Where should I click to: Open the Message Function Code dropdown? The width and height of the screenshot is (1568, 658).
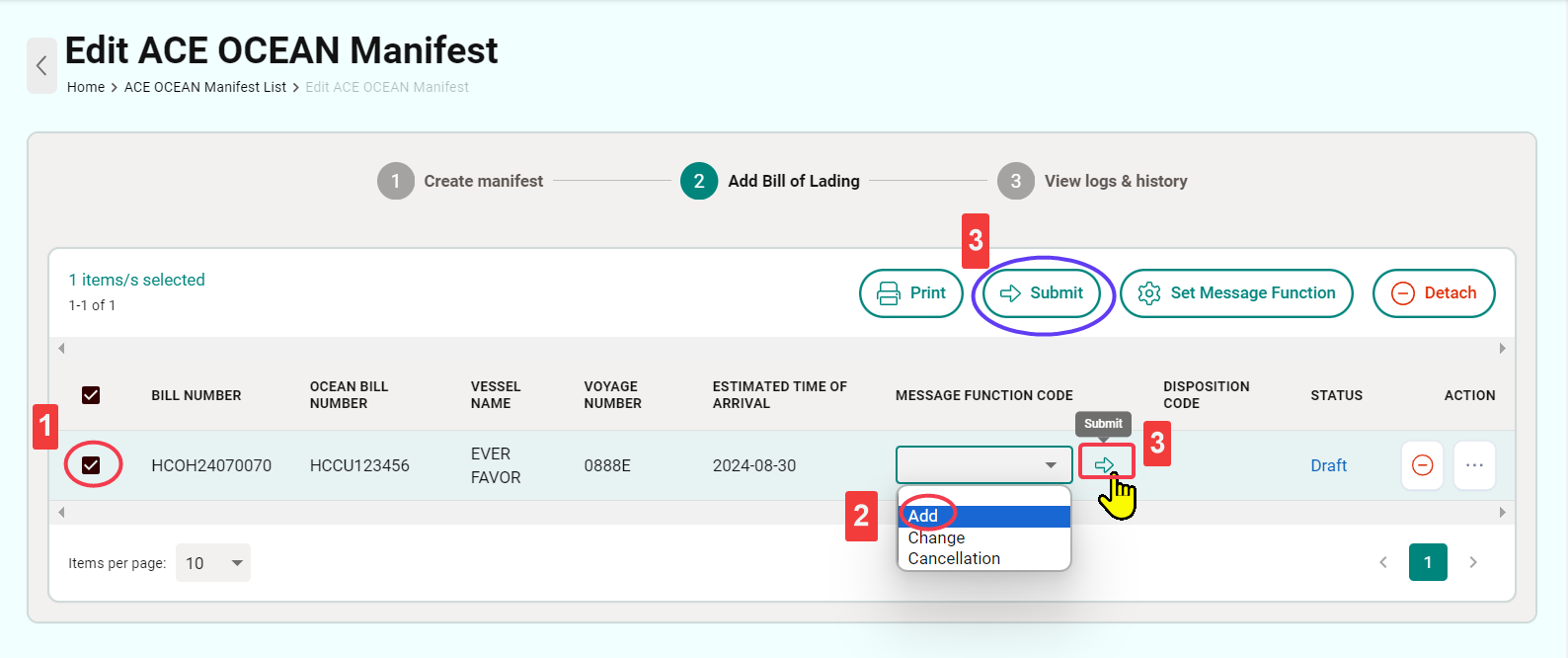(983, 465)
